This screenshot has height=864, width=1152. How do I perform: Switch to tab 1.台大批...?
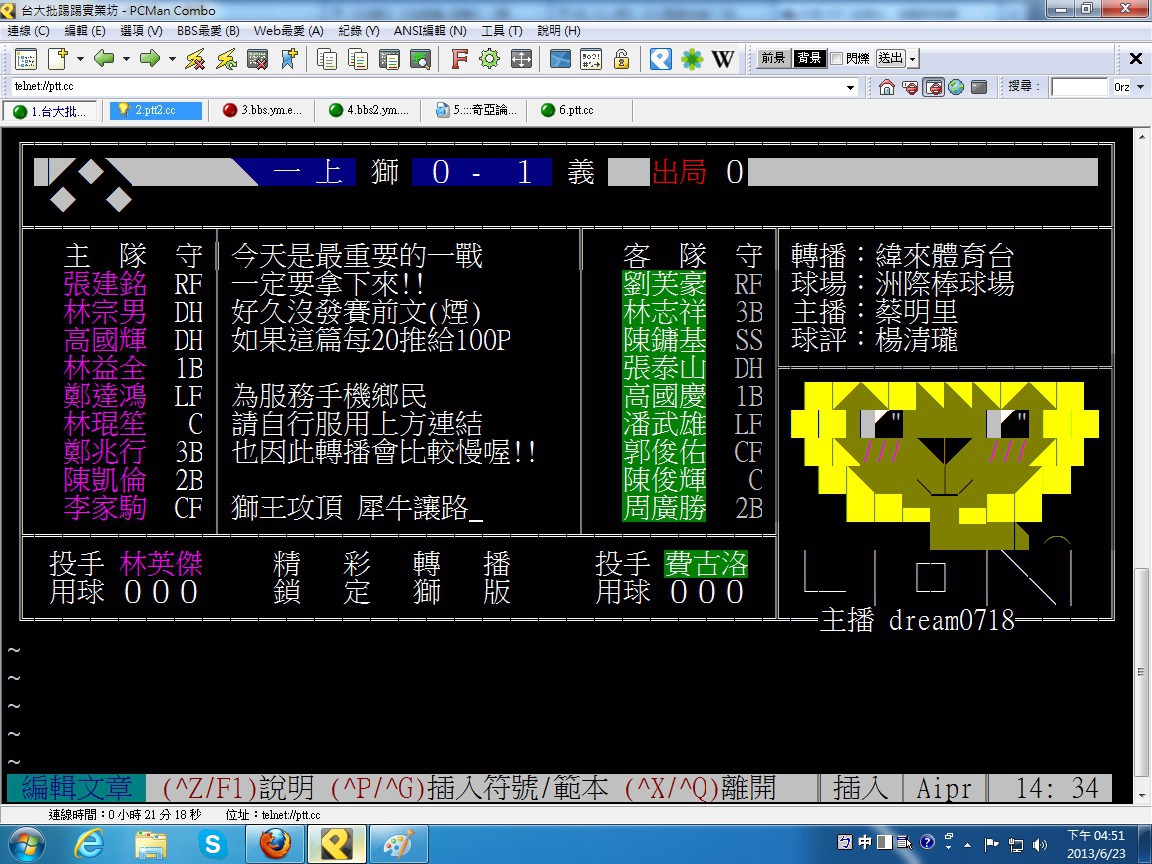coord(51,111)
